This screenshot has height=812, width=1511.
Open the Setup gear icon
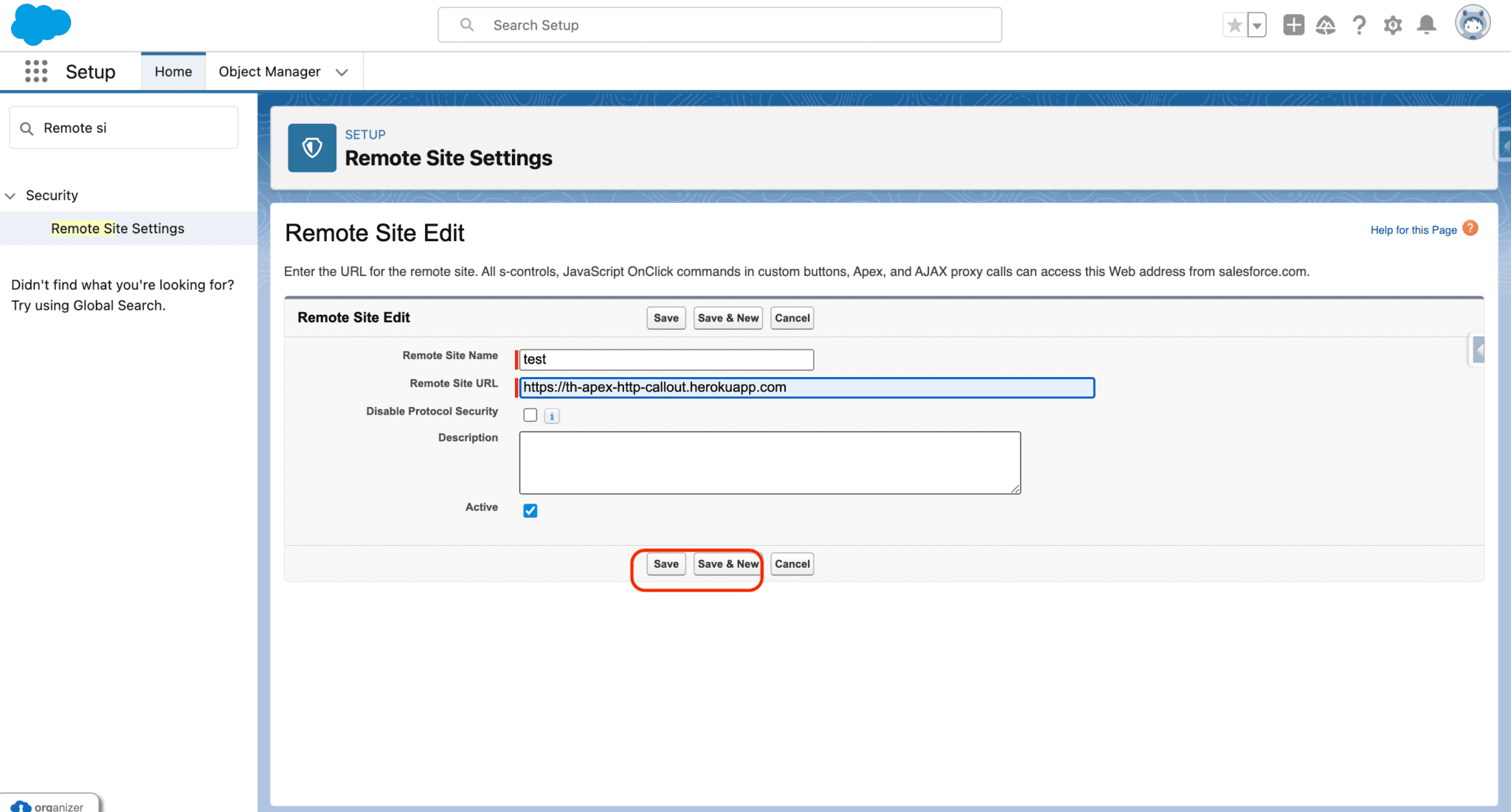(x=1394, y=24)
